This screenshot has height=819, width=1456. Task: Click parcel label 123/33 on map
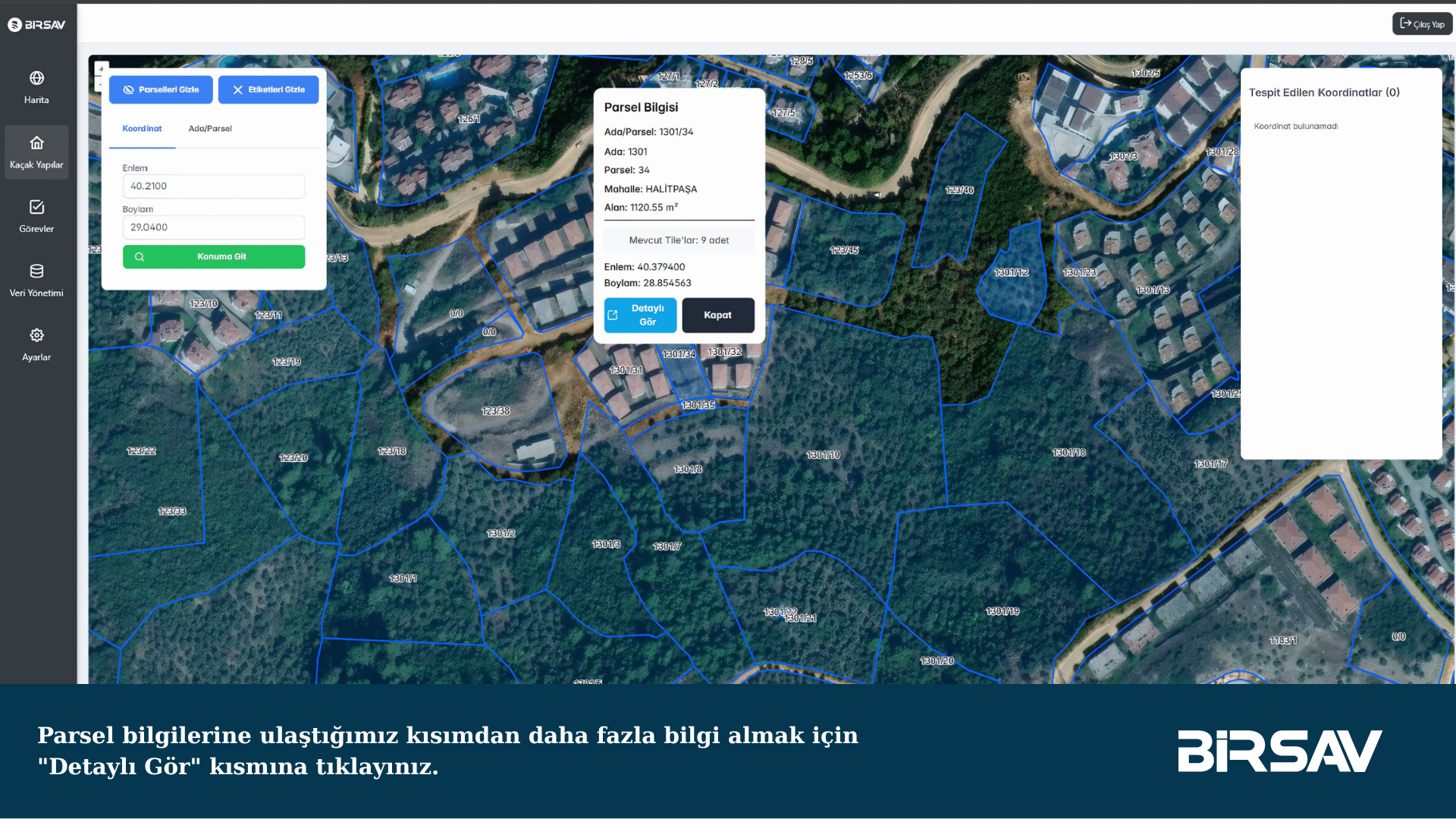pyautogui.click(x=171, y=511)
